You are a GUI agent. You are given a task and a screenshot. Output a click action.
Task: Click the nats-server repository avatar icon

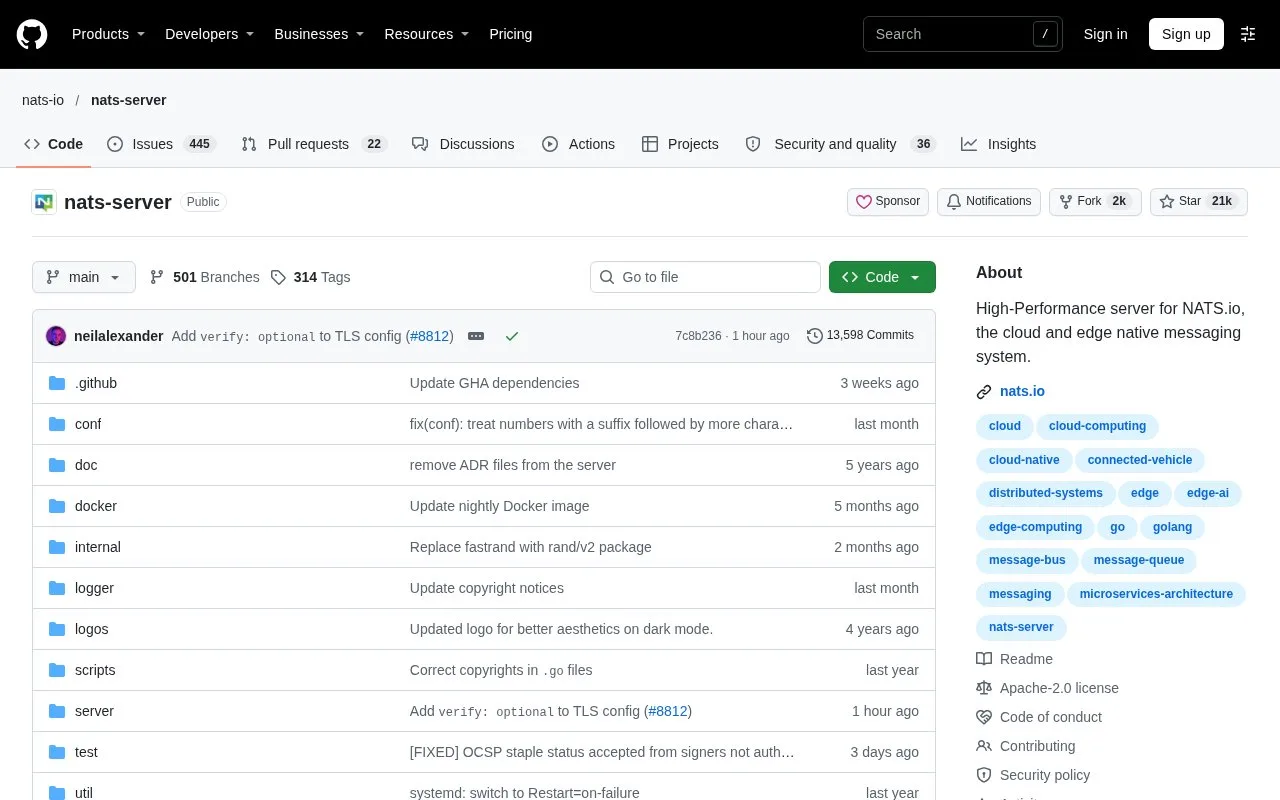(44, 202)
